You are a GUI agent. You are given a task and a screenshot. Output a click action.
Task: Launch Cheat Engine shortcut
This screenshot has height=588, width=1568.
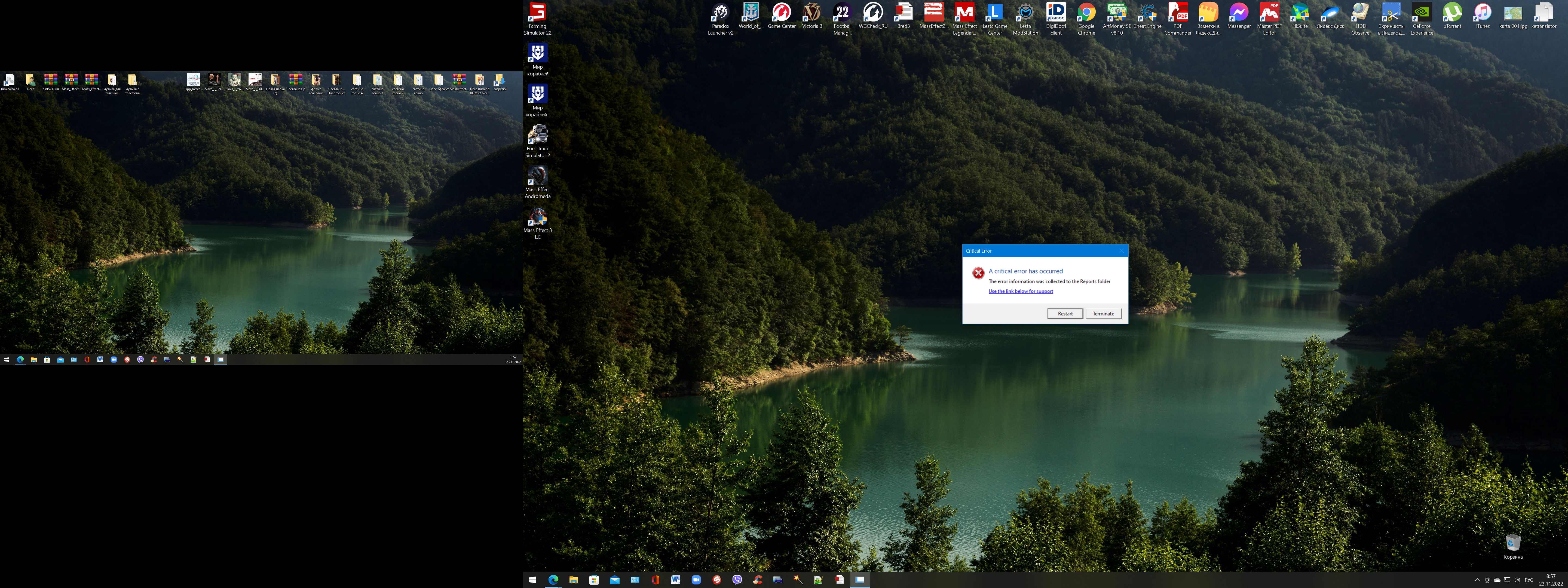pyautogui.click(x=1147, y=16)
